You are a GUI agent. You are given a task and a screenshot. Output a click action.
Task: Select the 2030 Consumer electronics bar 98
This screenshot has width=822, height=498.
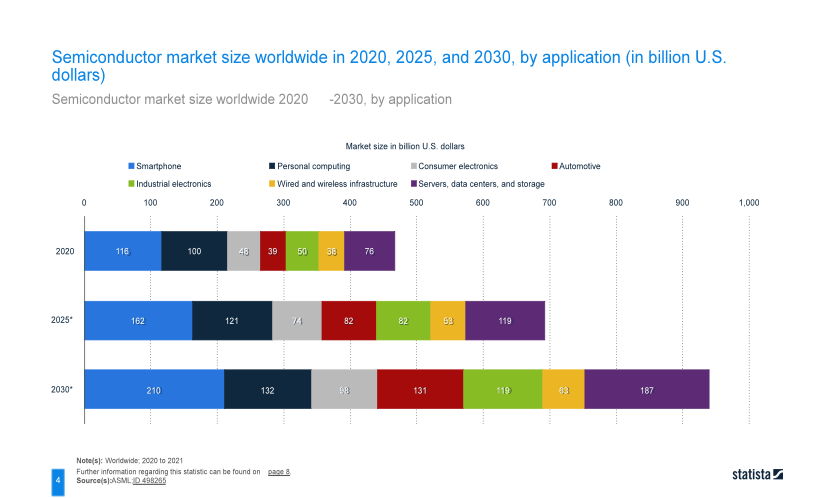point(344,389)
